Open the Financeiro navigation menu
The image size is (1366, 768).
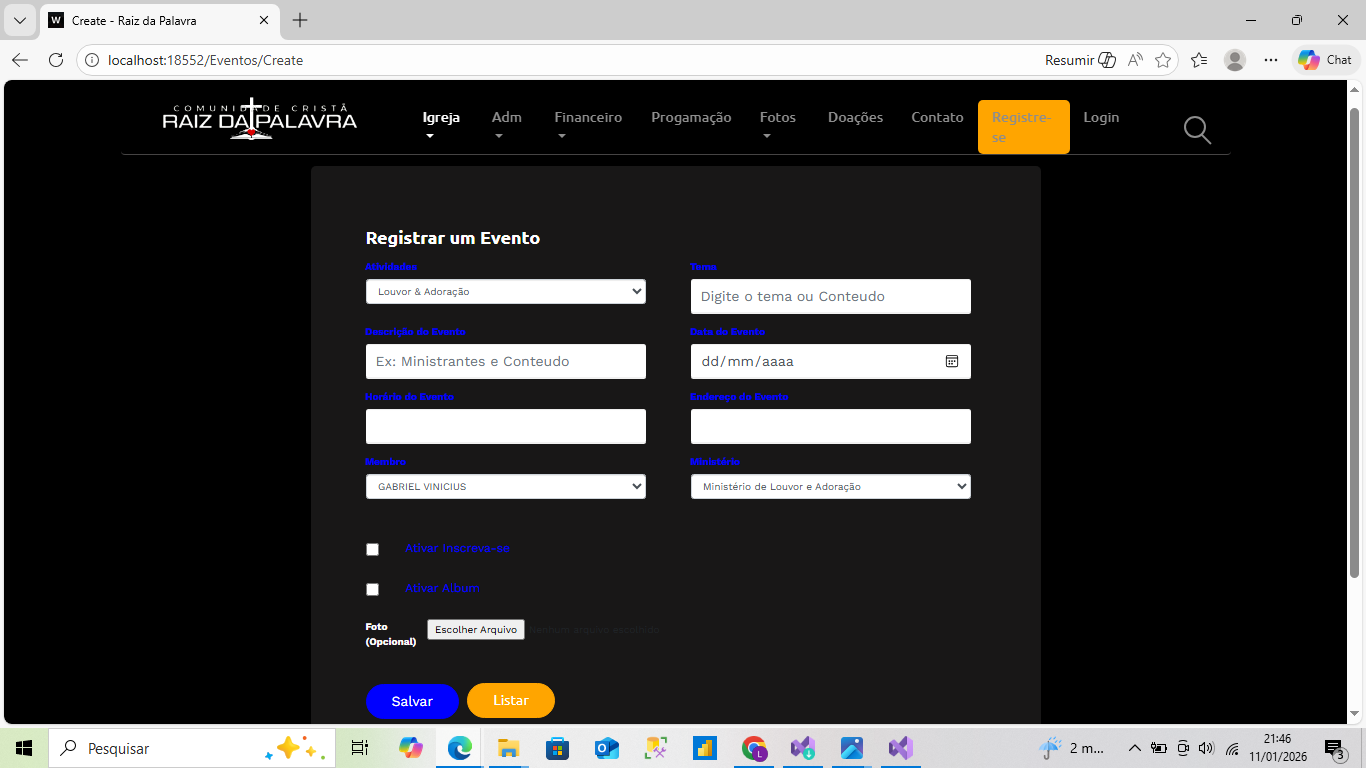[588, 118]
